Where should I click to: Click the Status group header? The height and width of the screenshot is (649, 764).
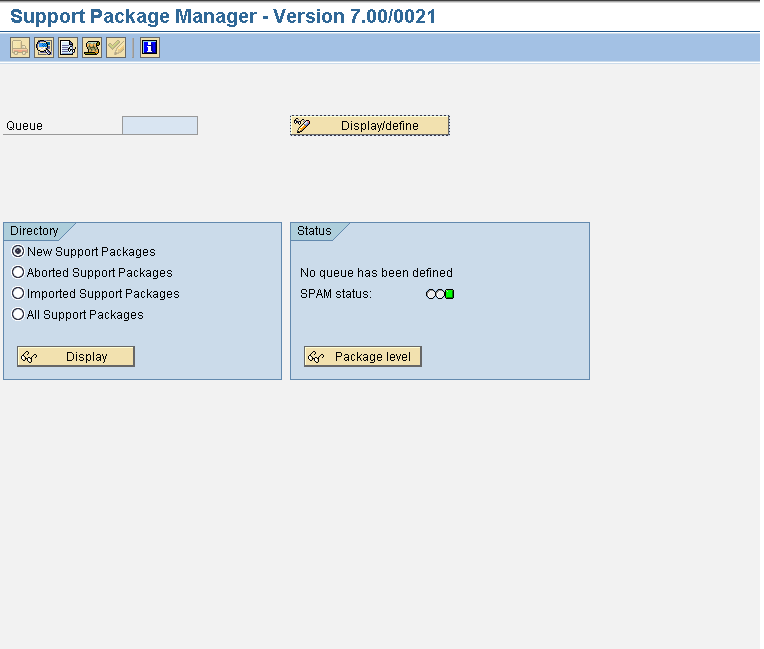point(314,231)
